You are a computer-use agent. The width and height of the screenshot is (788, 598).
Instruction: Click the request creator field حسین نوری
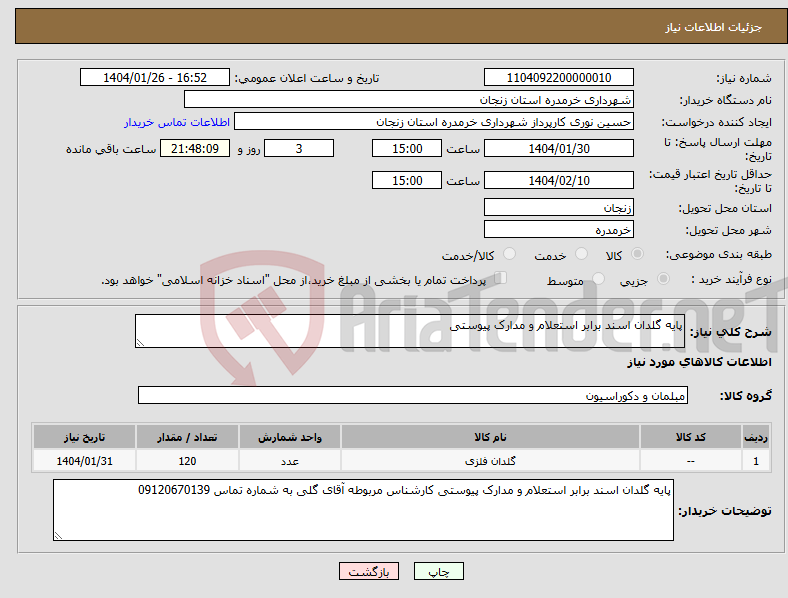coord(434,122)
